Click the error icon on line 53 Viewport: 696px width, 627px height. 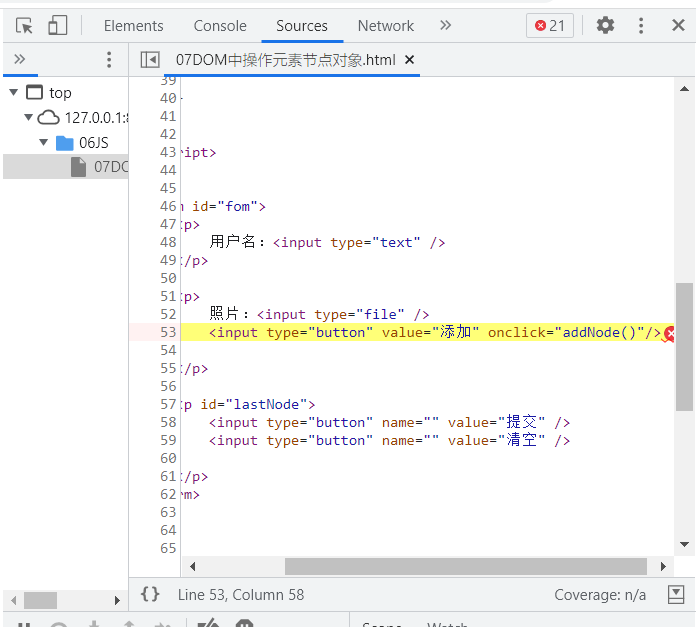[x=669, y=334]
